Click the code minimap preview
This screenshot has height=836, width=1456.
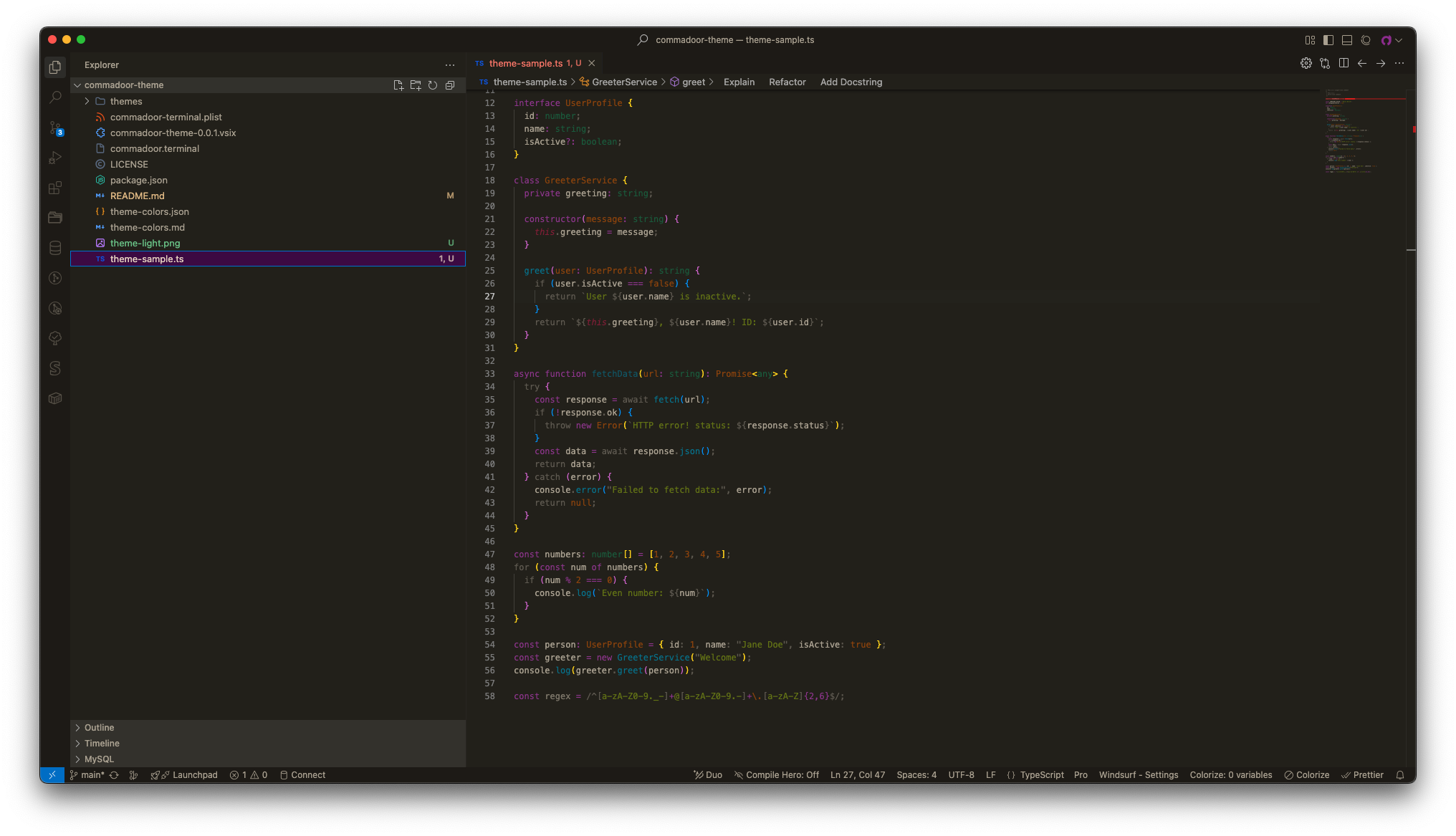pos(1364,132)
